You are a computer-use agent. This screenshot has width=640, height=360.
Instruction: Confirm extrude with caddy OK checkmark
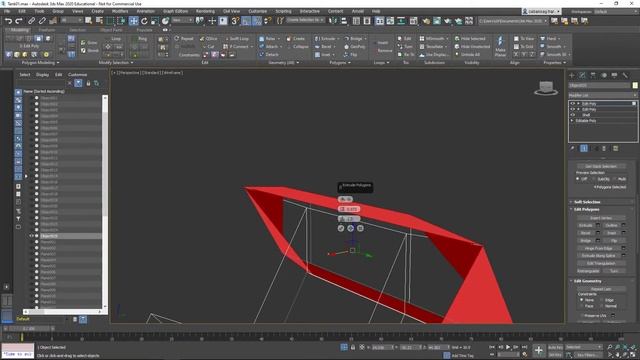[341, 229]
